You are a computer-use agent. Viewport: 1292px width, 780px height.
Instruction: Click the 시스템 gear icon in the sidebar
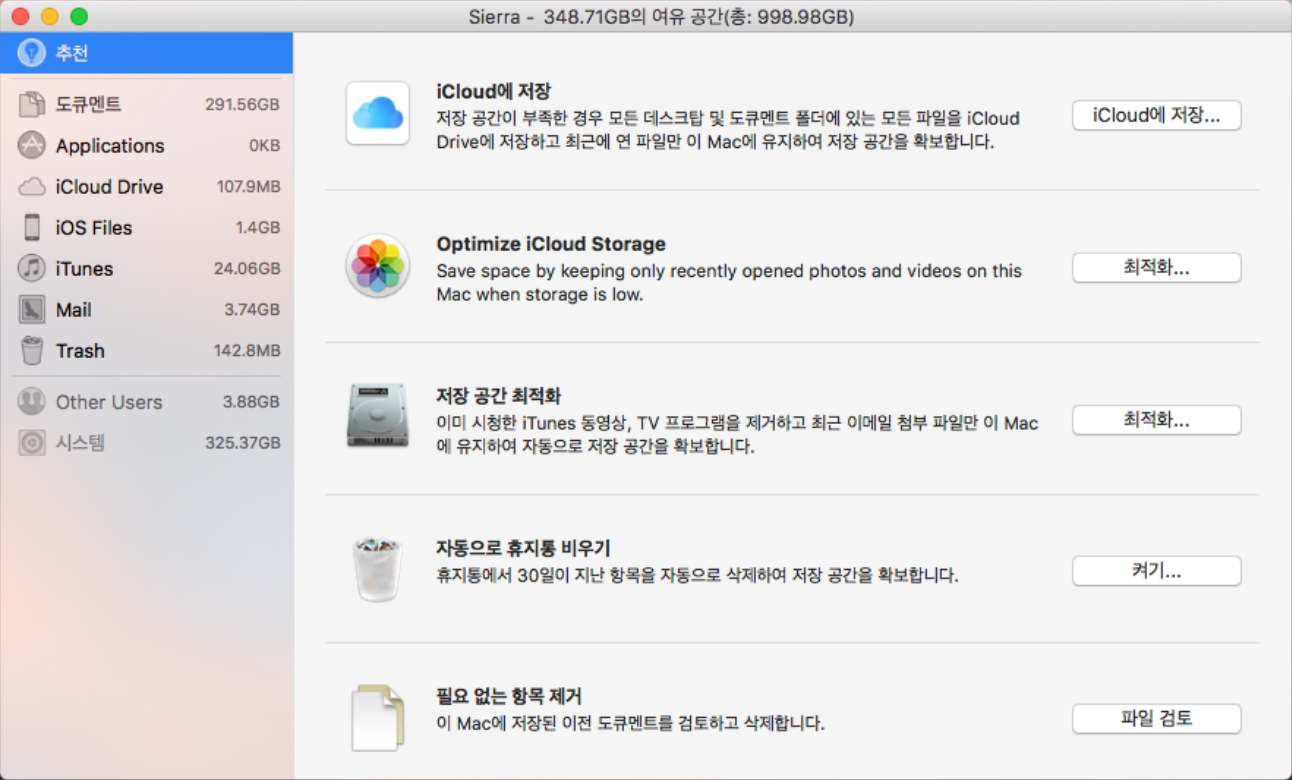click(x=32, y=443)
